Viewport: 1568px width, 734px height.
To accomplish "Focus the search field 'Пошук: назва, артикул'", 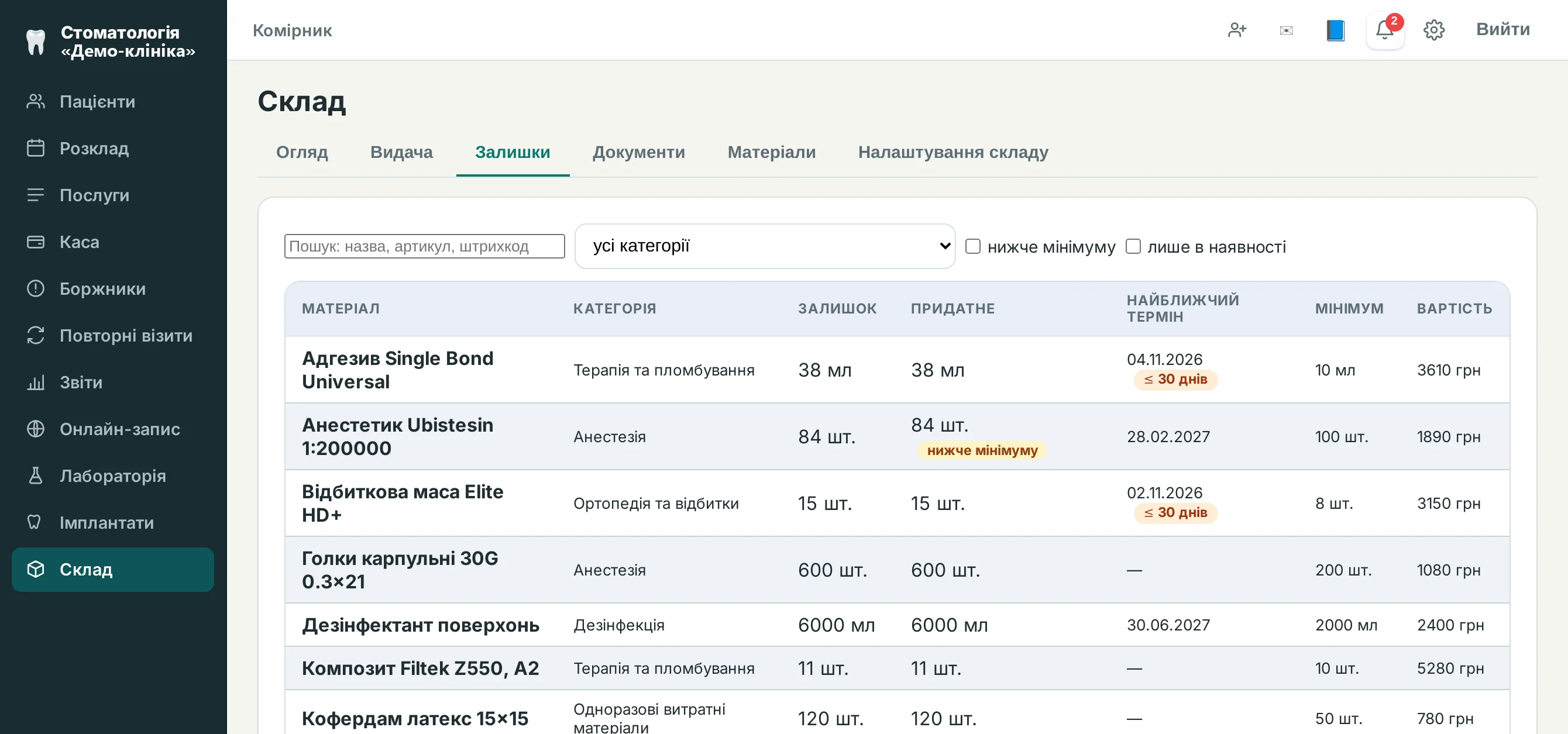I will [424, 246].
